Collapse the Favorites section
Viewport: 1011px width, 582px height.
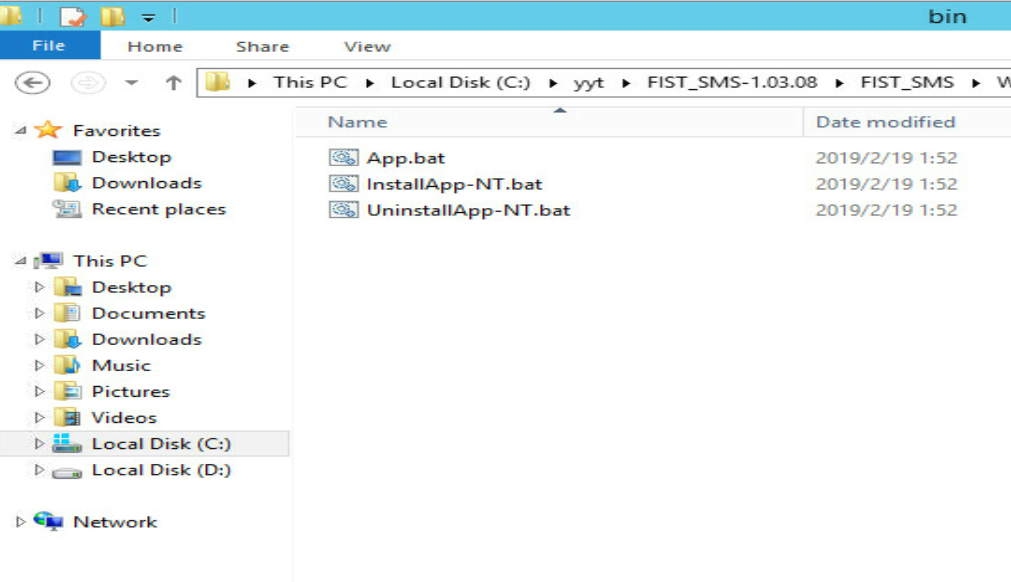point(21,130)
